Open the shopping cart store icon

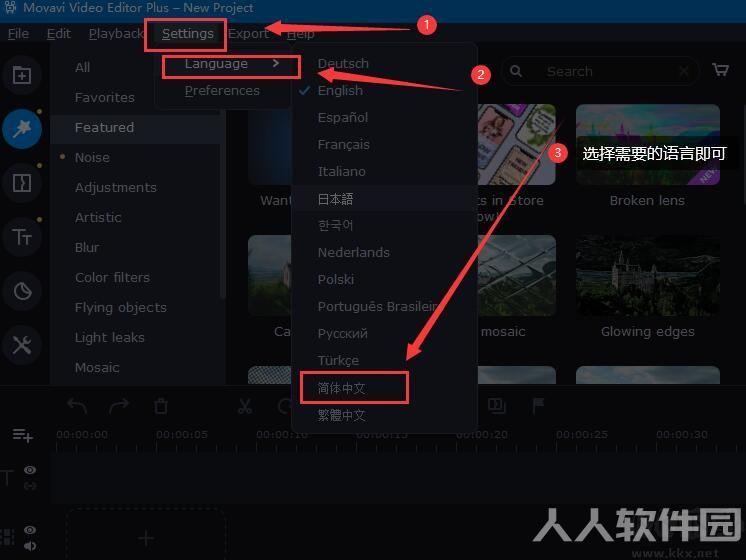pos(720,70)
